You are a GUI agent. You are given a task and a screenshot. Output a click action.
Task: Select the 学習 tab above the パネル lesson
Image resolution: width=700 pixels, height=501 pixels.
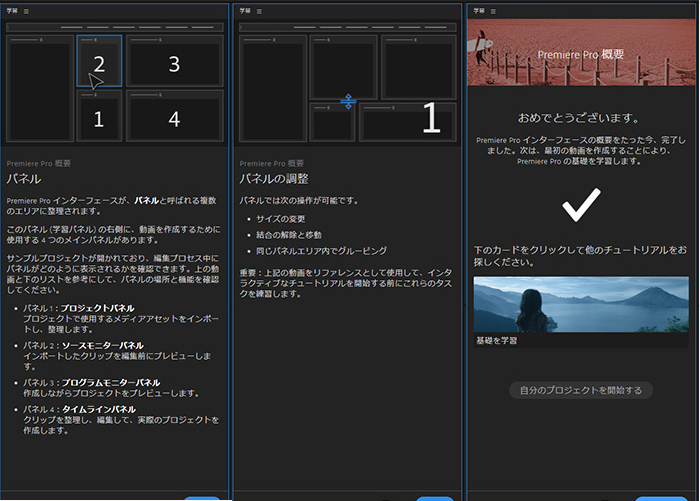pyautogui.click(x=12, y=11)
